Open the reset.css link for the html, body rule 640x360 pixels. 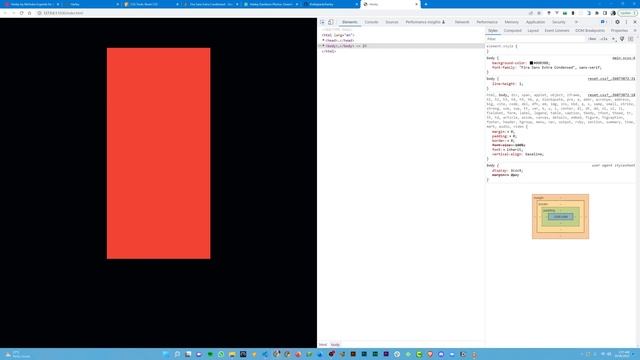click(611, 95)
